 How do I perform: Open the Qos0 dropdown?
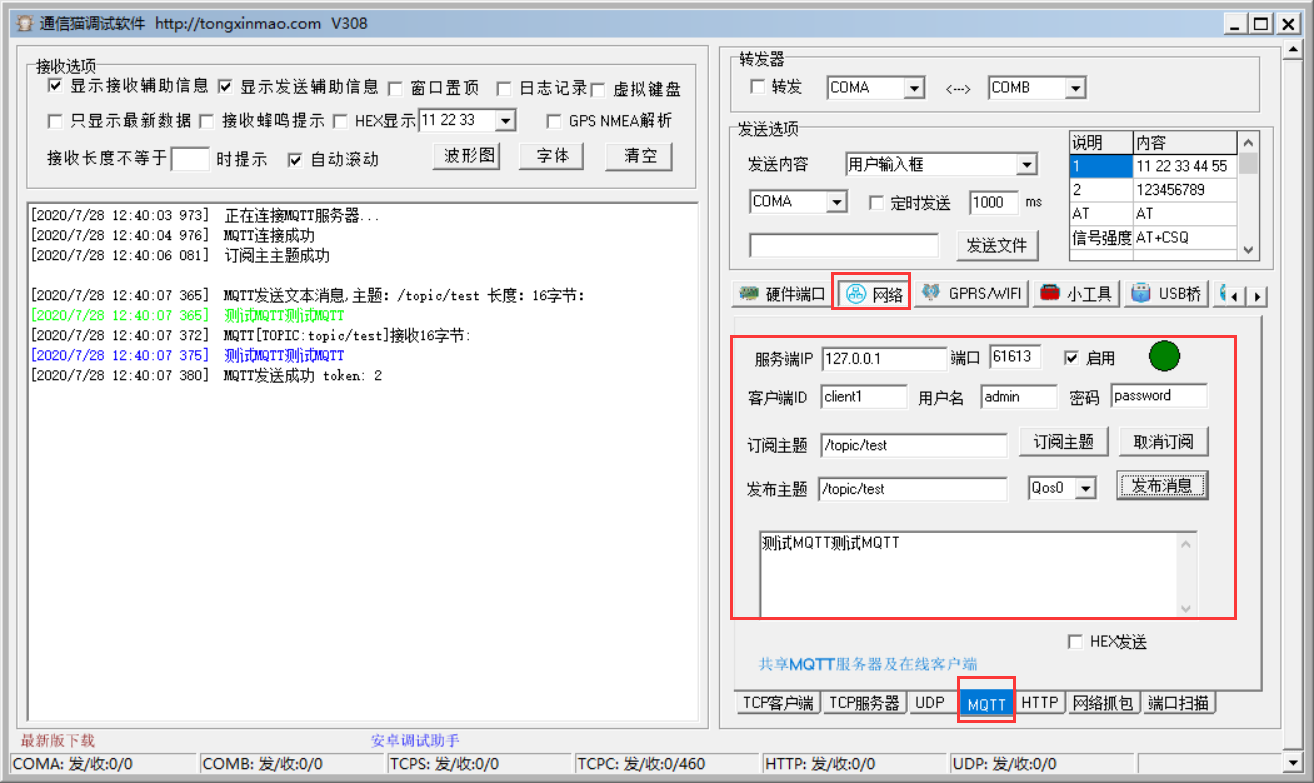pos(1085,488)
